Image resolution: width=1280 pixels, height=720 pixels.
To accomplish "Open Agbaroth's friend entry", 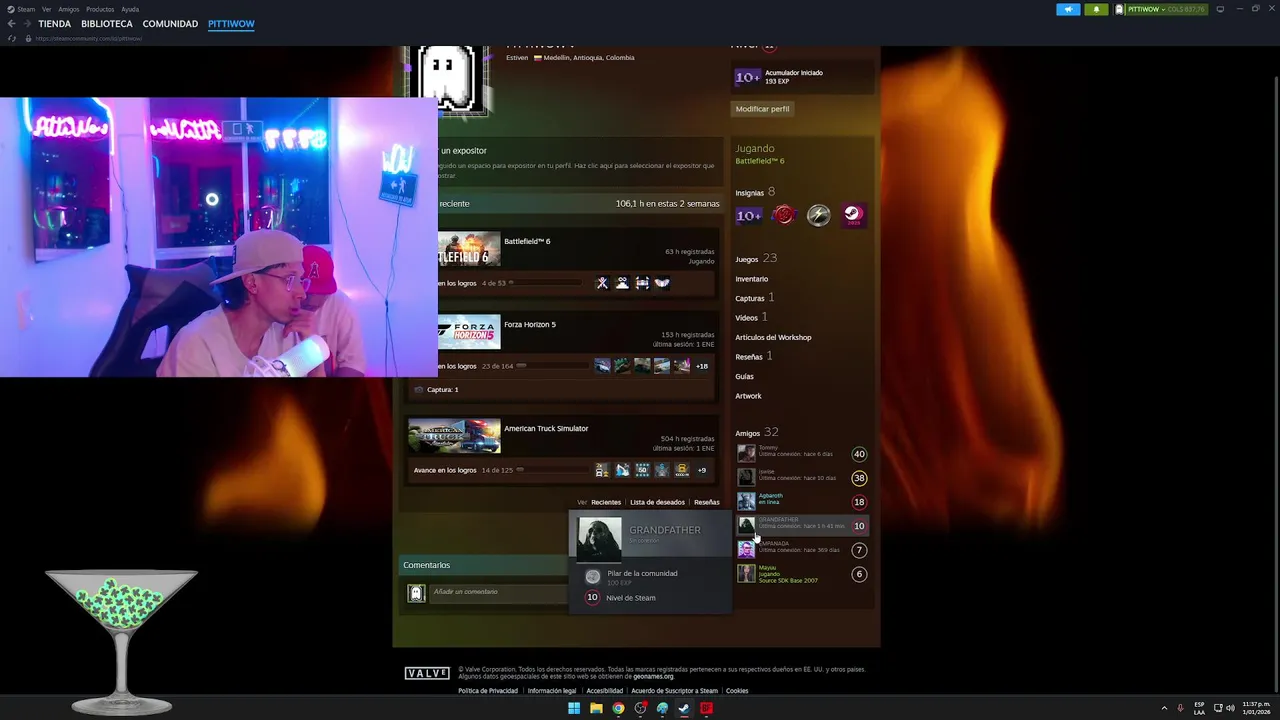I will [802, 501].
